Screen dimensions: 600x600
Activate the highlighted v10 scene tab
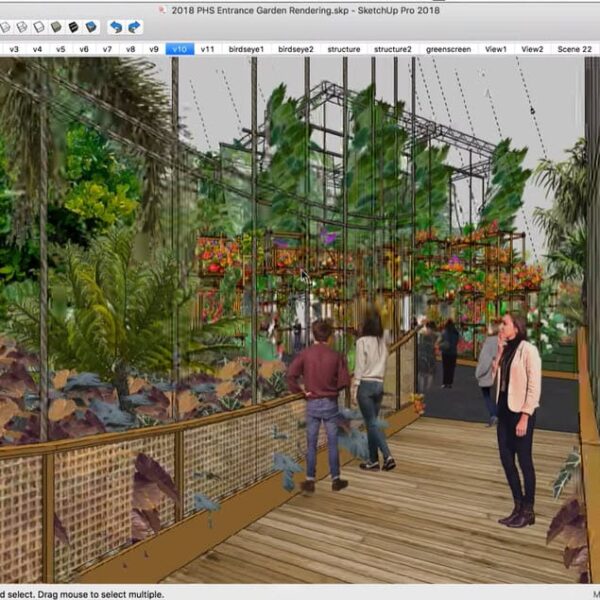pos(180,48)
